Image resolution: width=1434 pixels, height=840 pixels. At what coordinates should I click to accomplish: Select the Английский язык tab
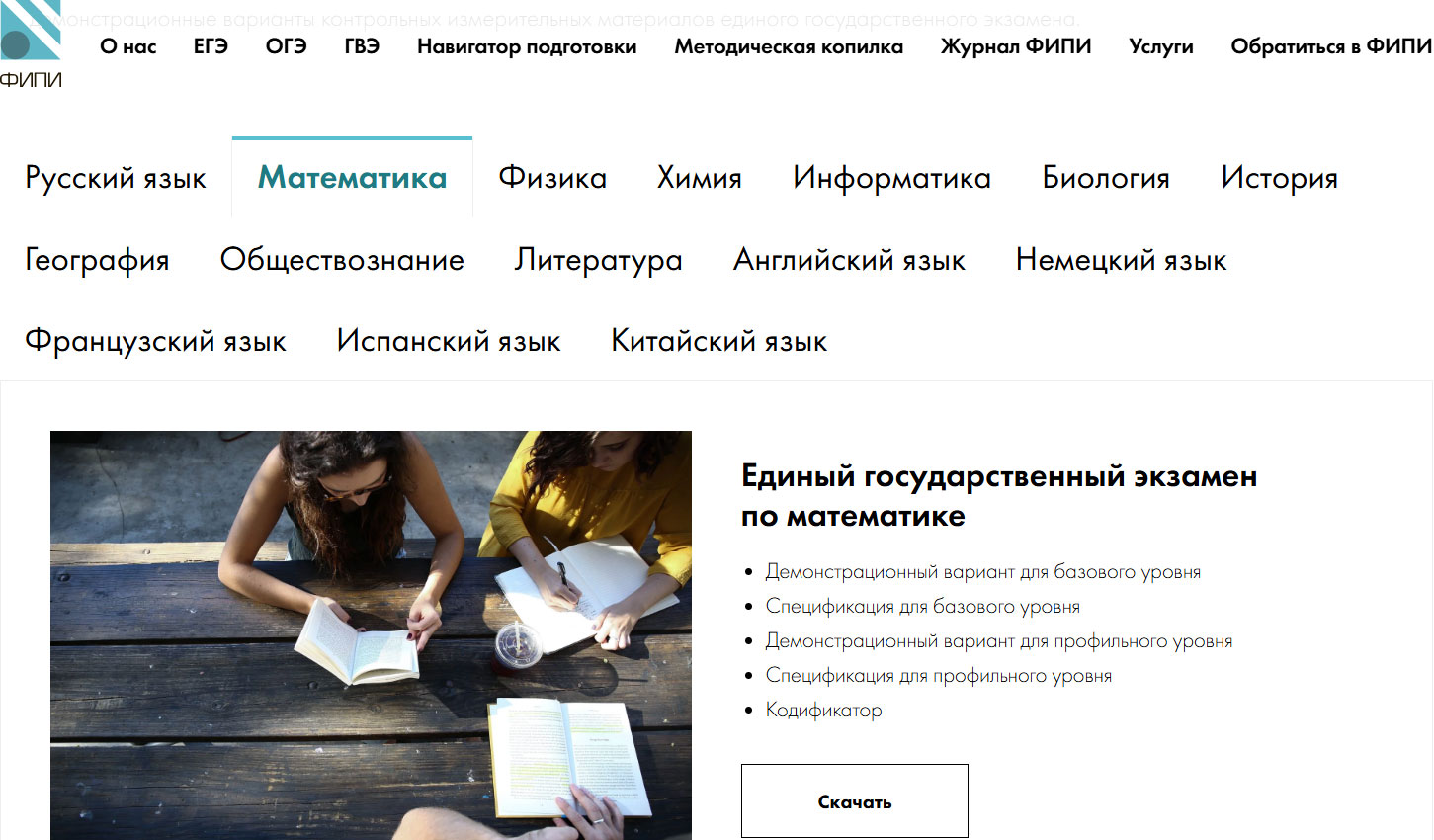(849, 260)
